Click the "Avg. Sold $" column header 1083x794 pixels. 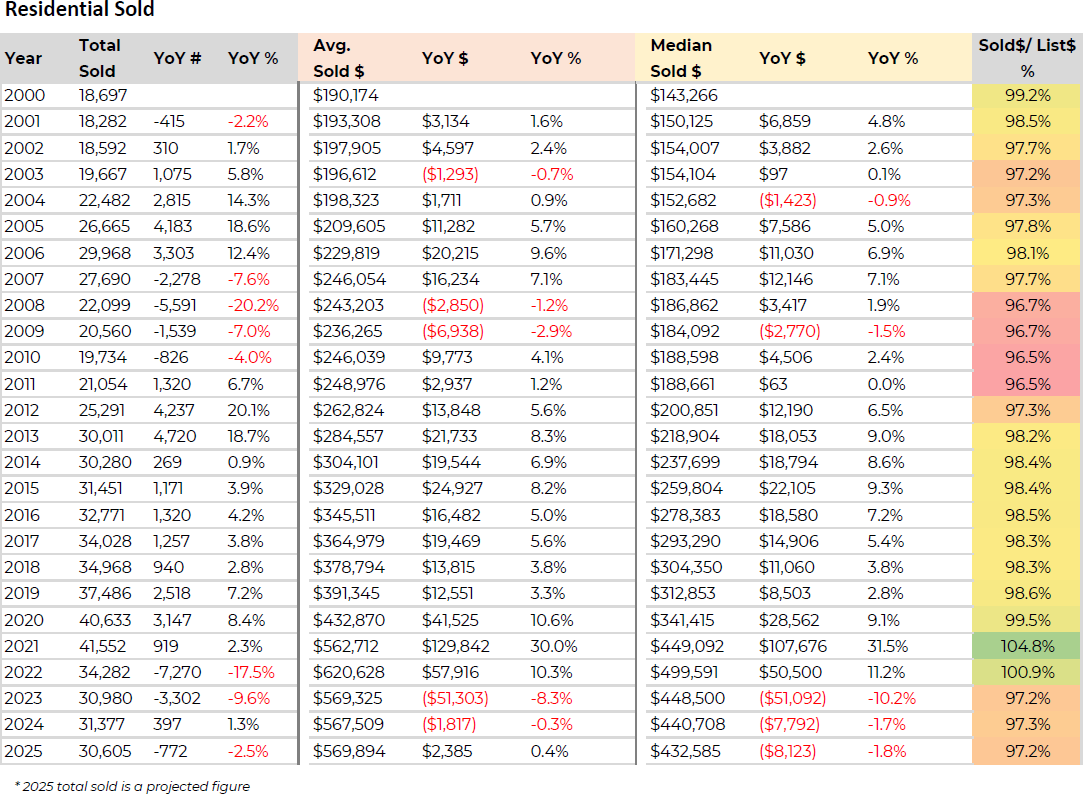338,58
